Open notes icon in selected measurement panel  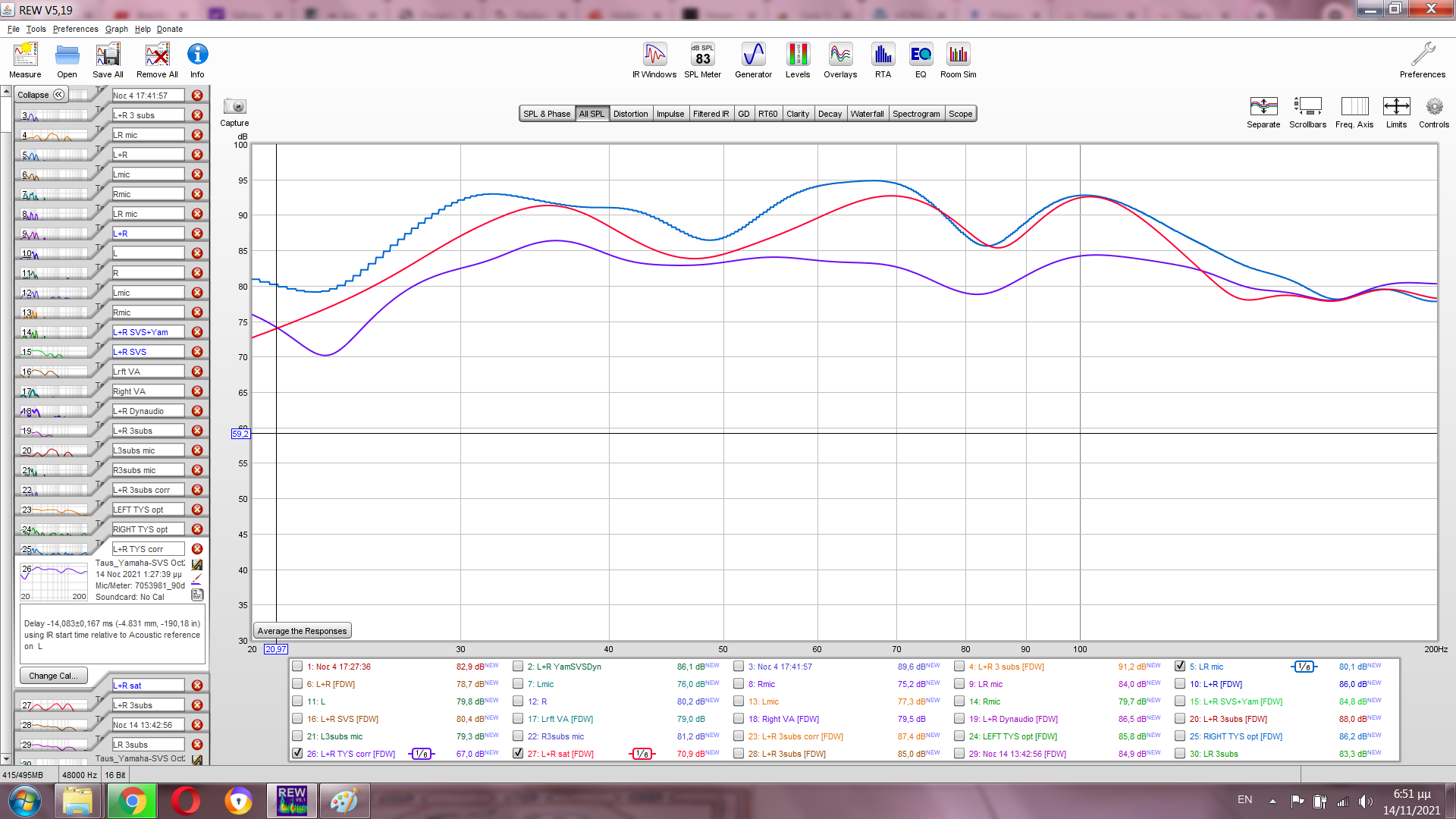coord(197,595)
